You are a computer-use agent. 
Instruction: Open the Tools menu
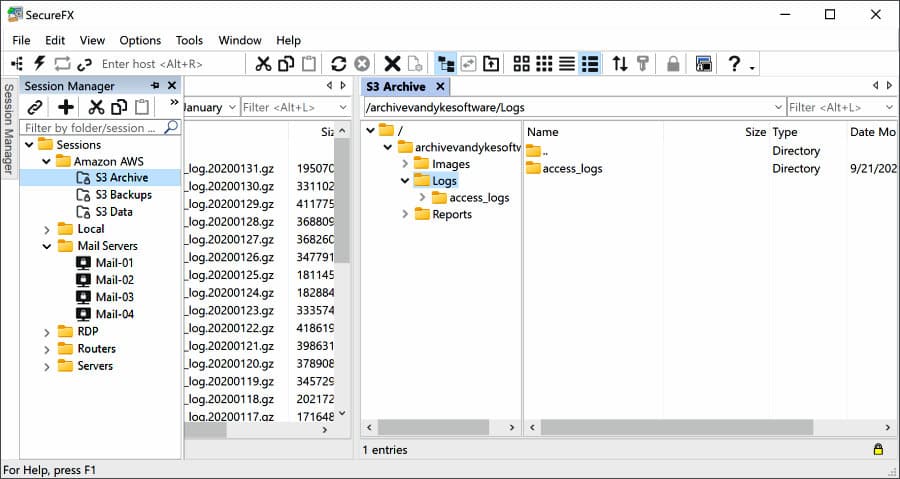point(189,40)
